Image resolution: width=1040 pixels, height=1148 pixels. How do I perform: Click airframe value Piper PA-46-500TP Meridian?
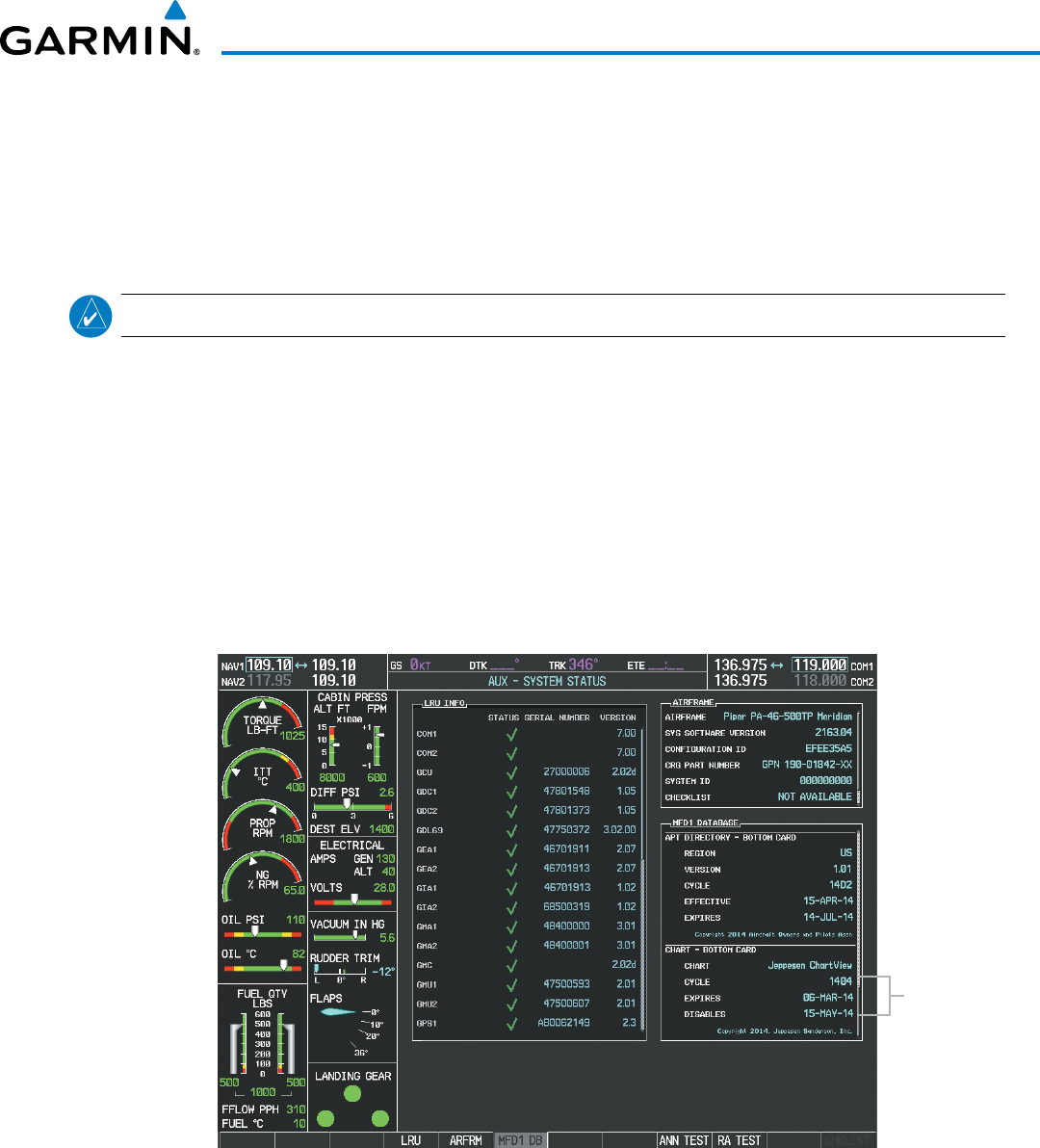[x=788, y=717]
